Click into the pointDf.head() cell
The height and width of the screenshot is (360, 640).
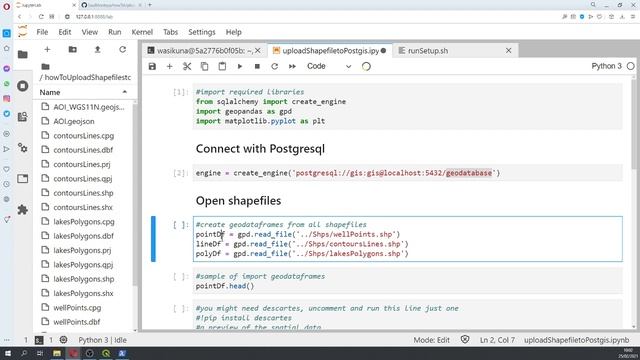pos(407,281)
